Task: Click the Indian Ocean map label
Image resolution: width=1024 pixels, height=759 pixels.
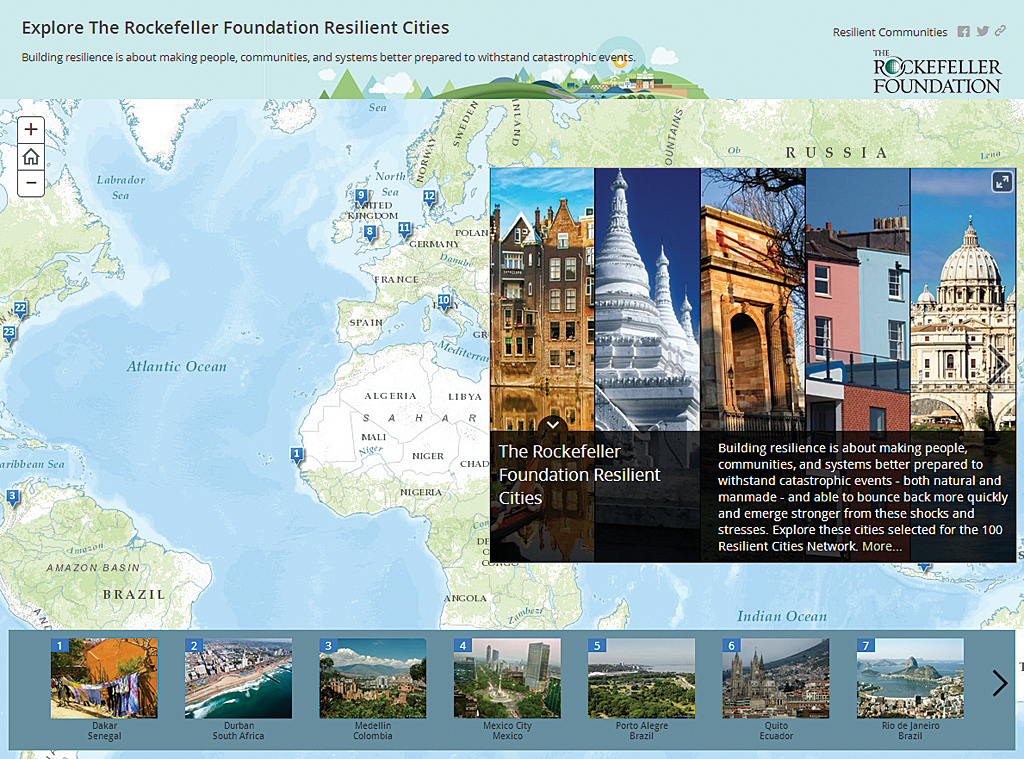Action: click(782, 616)
